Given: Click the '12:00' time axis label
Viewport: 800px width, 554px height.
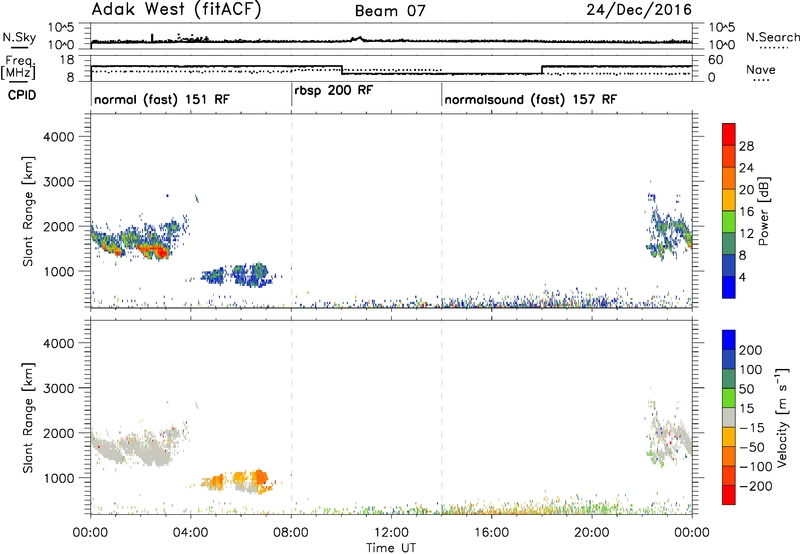Looking at the screenshot, I should (391, 533).
